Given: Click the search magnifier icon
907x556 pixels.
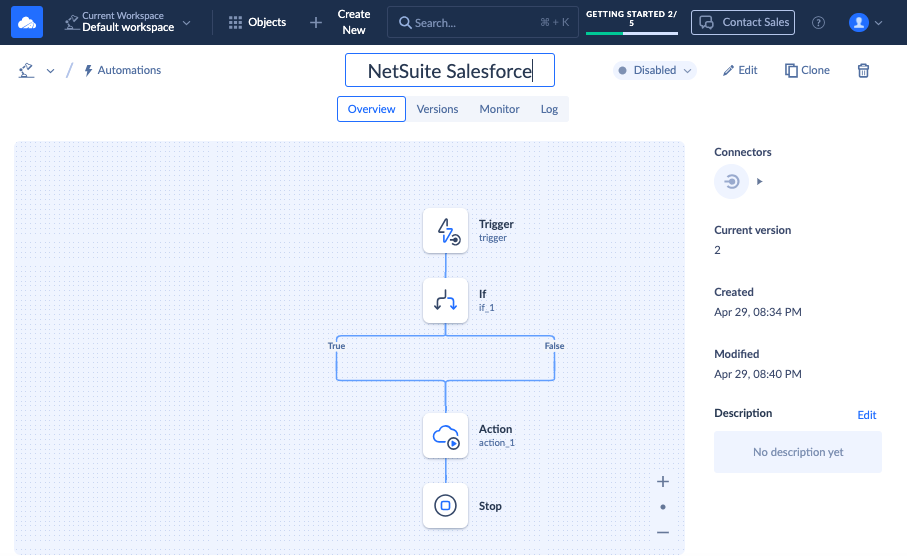Looking at the screenshot, I should (x=405, y=23).
